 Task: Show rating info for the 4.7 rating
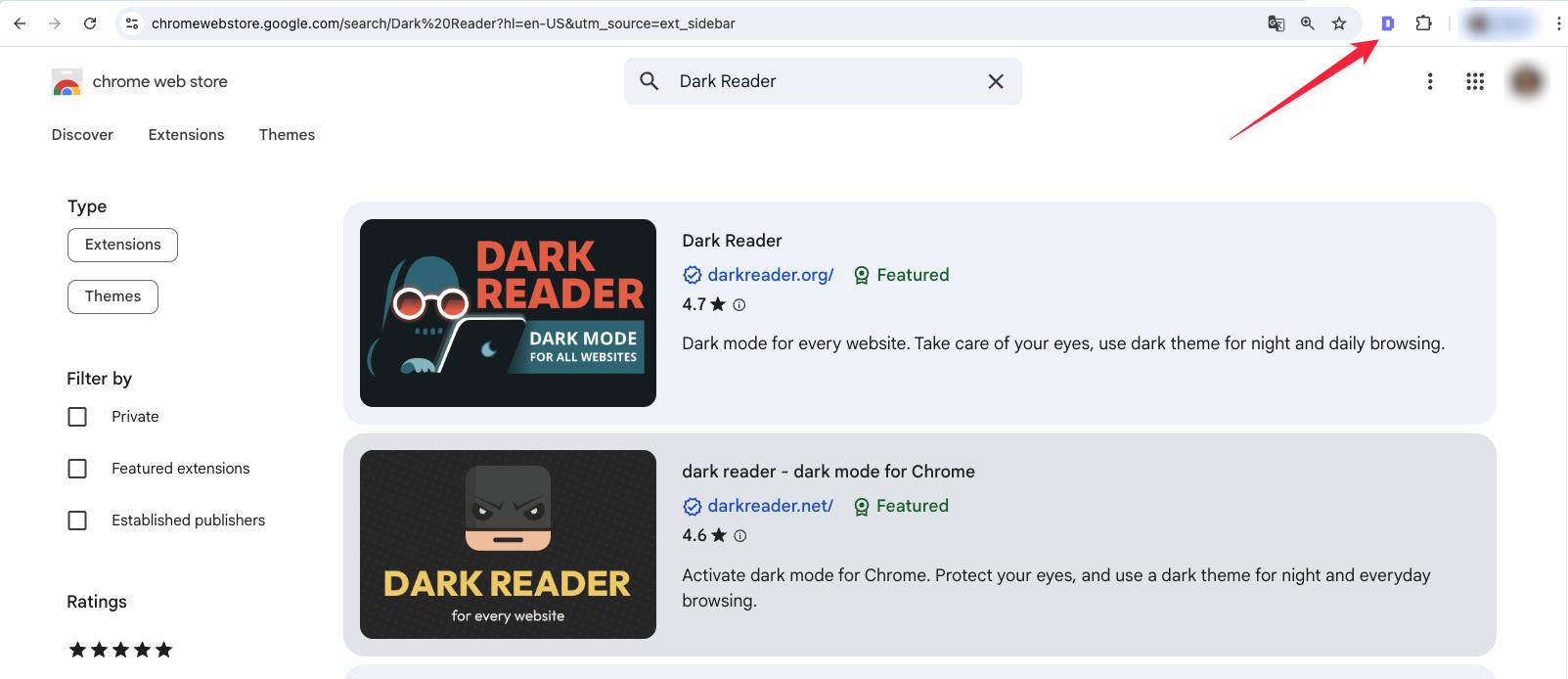739,305
